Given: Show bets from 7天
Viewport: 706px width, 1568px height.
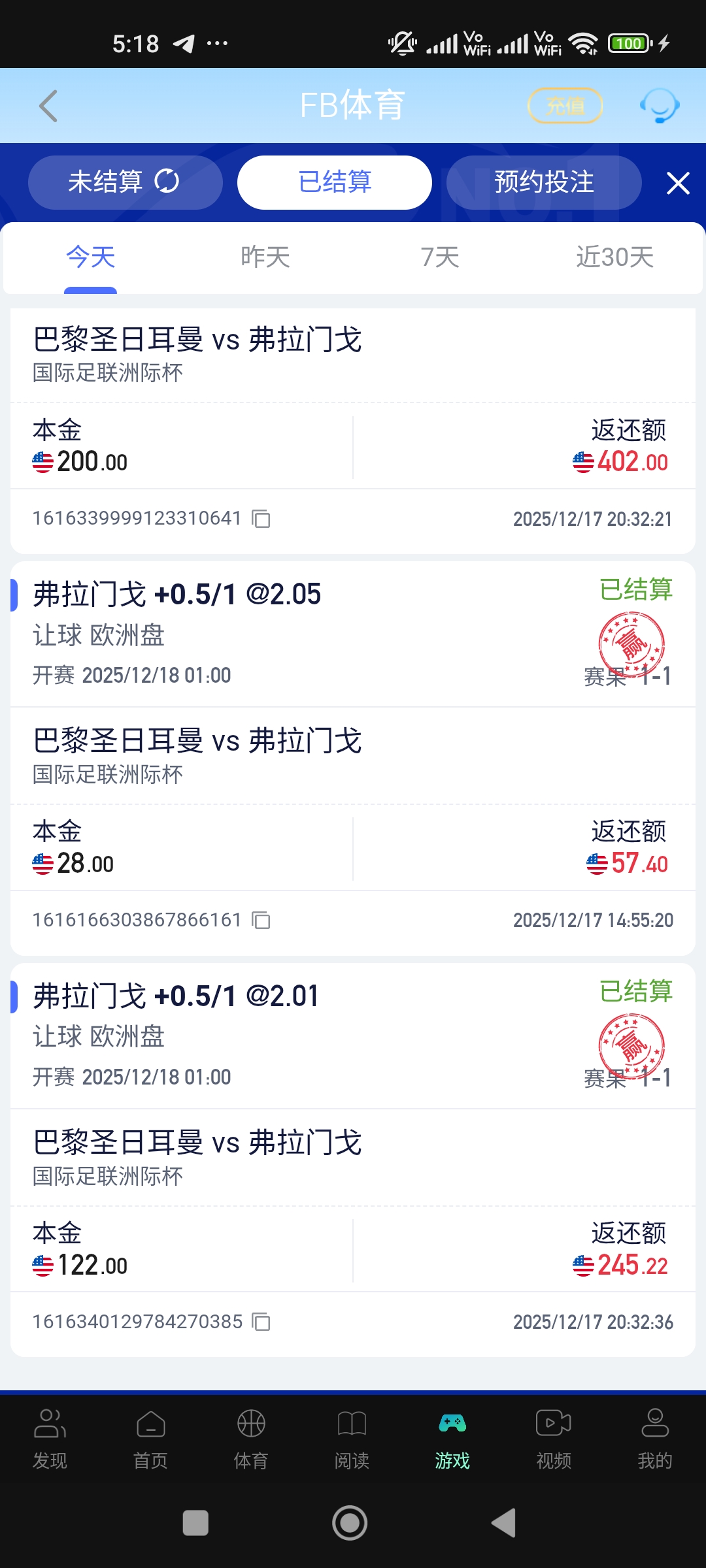Looking at the screenshot, I should pyautogui.click(x=440, y=257).
